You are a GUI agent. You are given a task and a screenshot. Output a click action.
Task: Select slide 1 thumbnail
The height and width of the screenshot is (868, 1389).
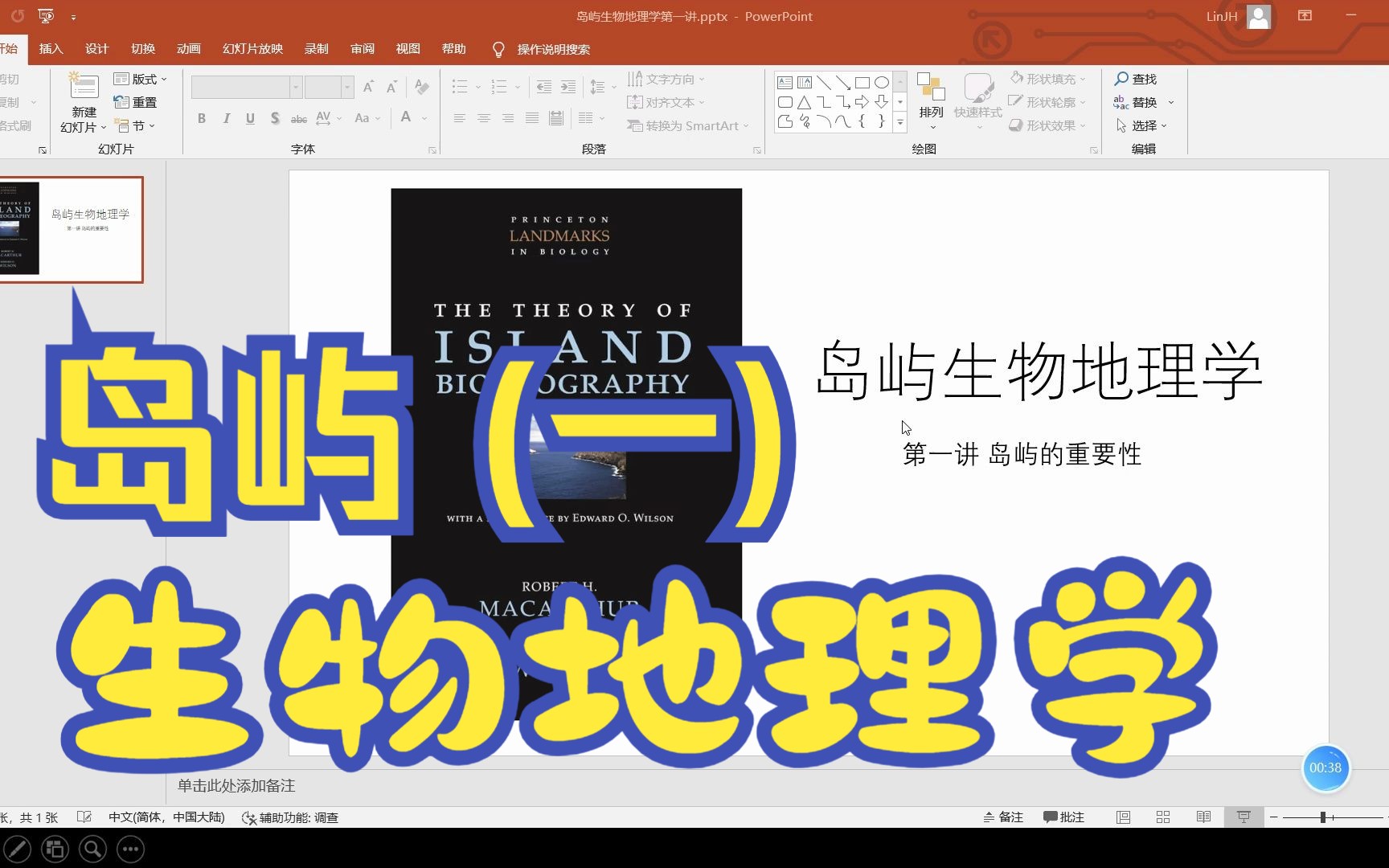point(72,229)
